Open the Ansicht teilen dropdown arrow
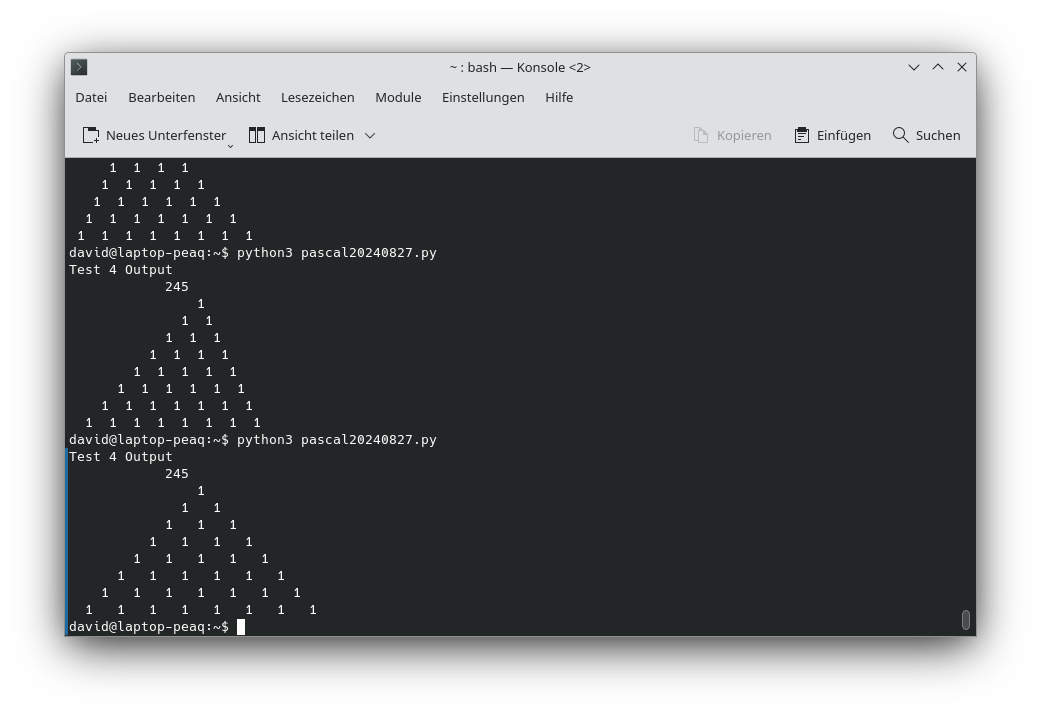 (369, 134)
